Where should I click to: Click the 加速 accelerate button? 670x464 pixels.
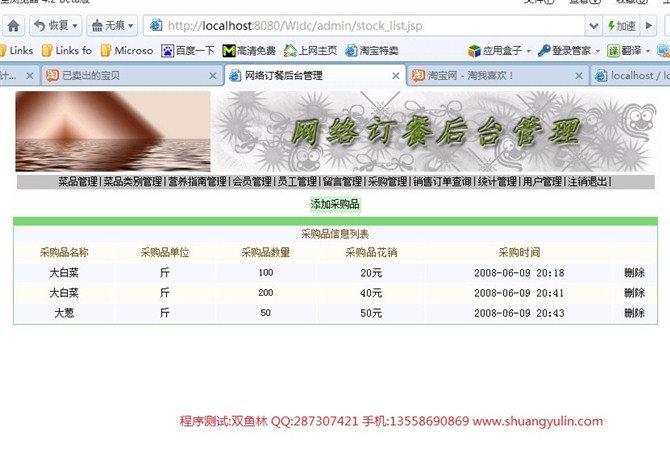[622, 26]
